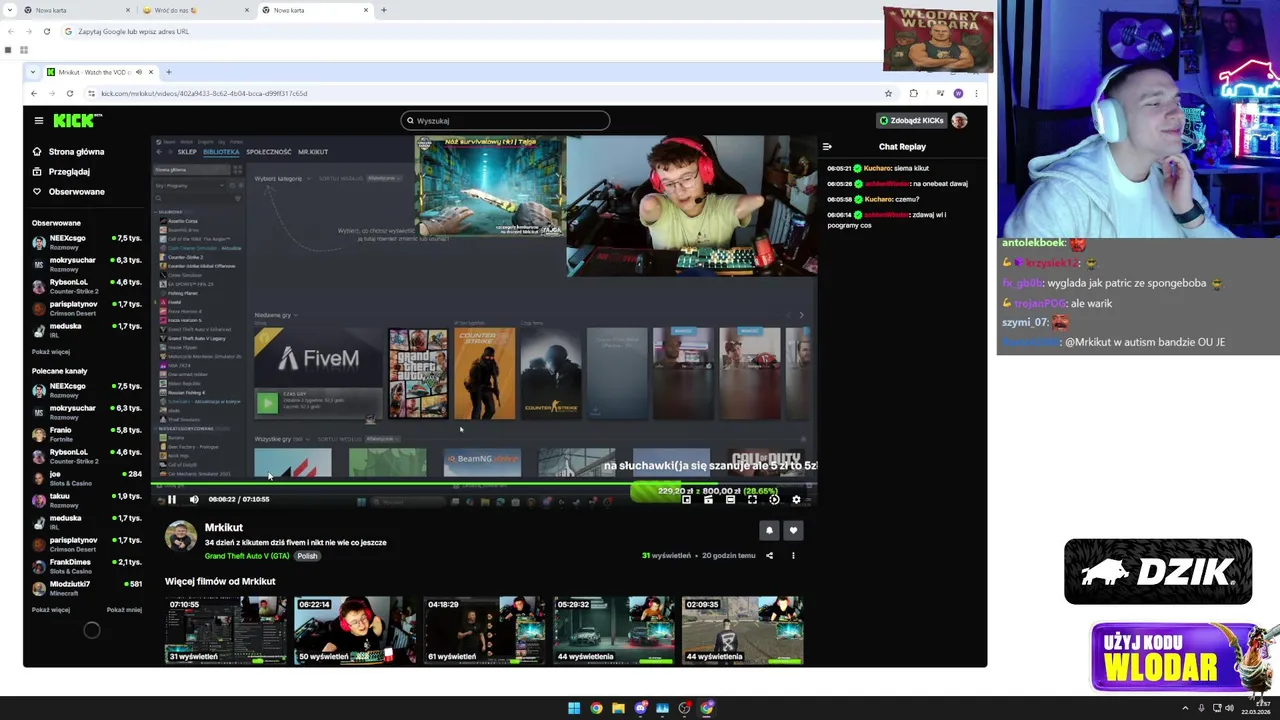Follow Mrkikut with heart button
The height and width of the screenshot is (720, 1280).
pyautogui.click(x=793, y=530)
